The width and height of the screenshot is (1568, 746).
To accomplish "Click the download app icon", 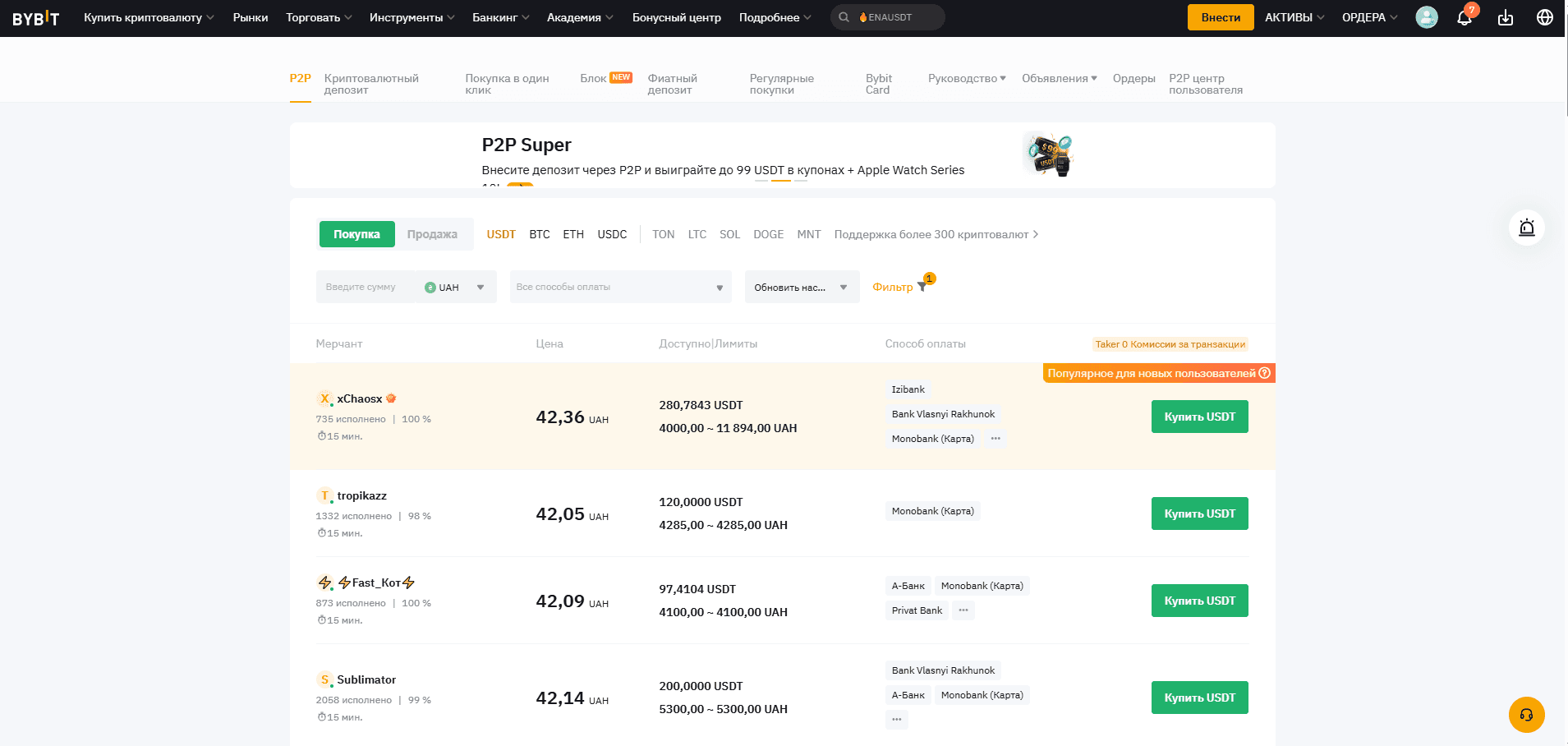I will 1506,17.
